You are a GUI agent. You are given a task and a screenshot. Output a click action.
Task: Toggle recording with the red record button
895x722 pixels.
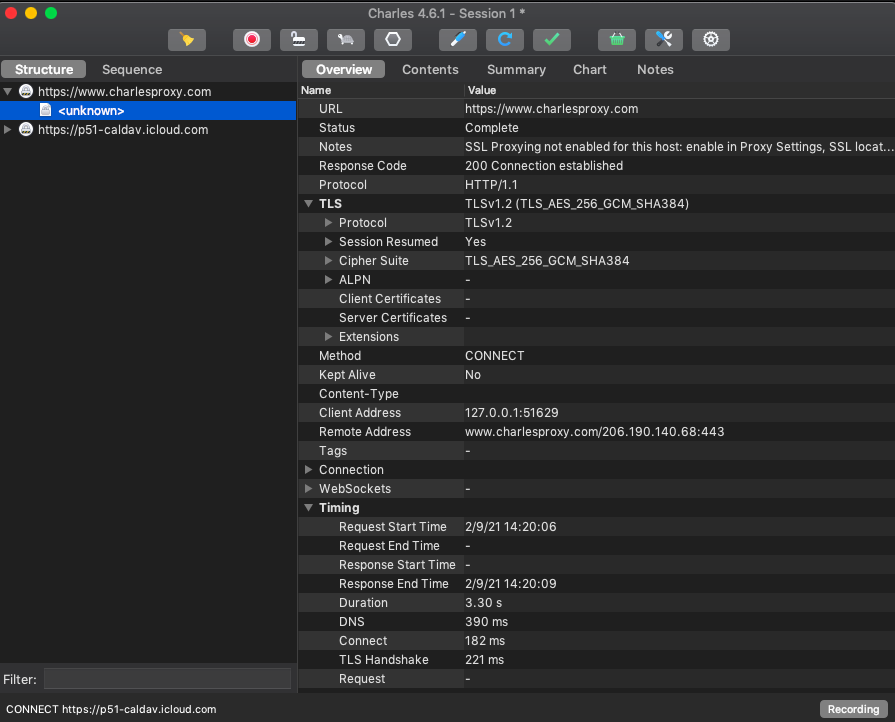click(x=252, y=39)
